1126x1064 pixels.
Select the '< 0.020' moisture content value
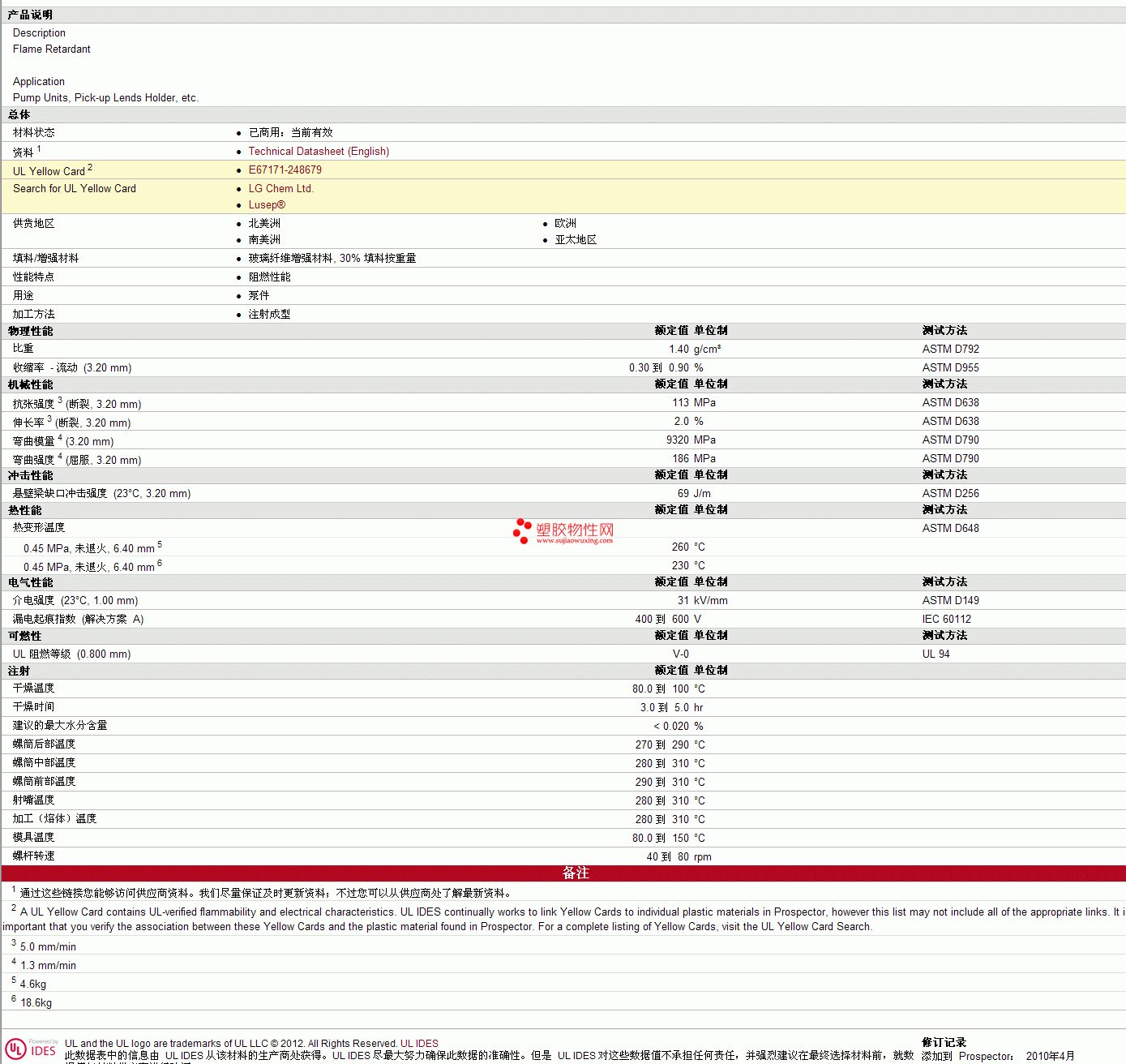click(x=671, y=727)
